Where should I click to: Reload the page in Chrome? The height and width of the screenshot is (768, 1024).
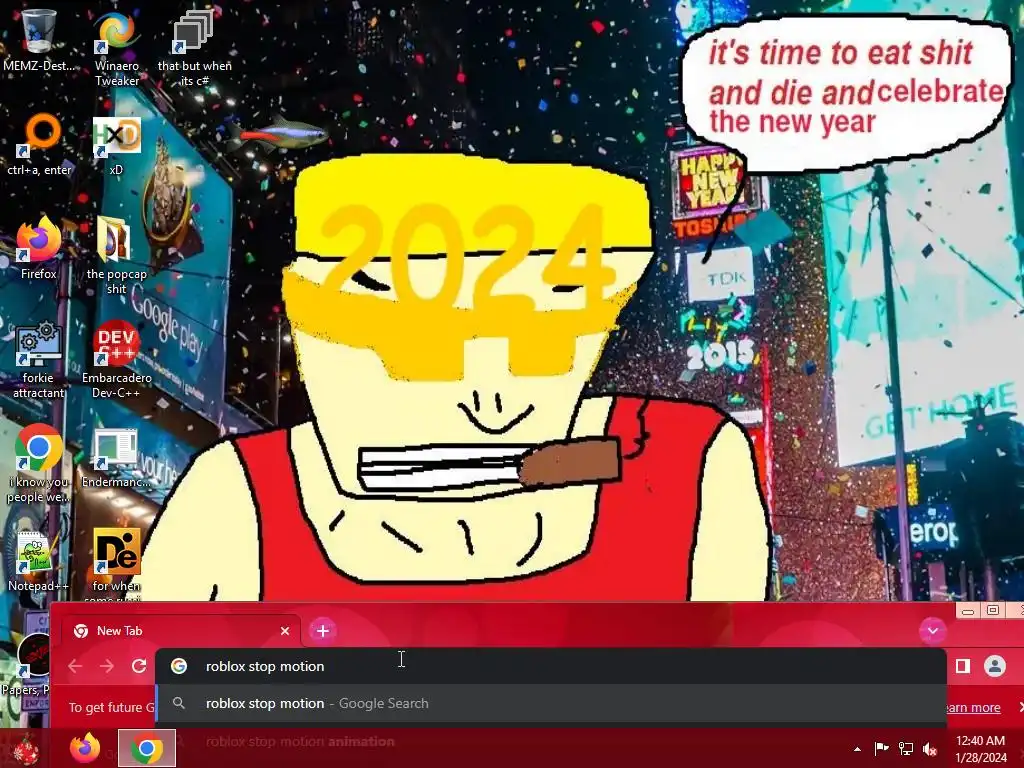[138, 666]
